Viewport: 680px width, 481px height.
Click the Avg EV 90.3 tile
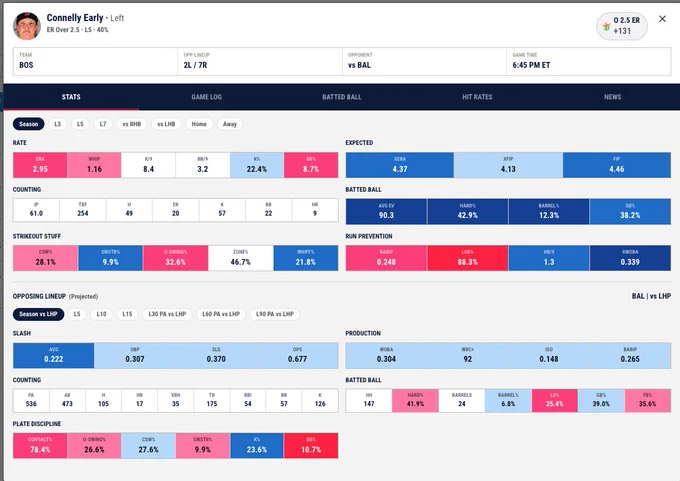[x=386, y=211]
